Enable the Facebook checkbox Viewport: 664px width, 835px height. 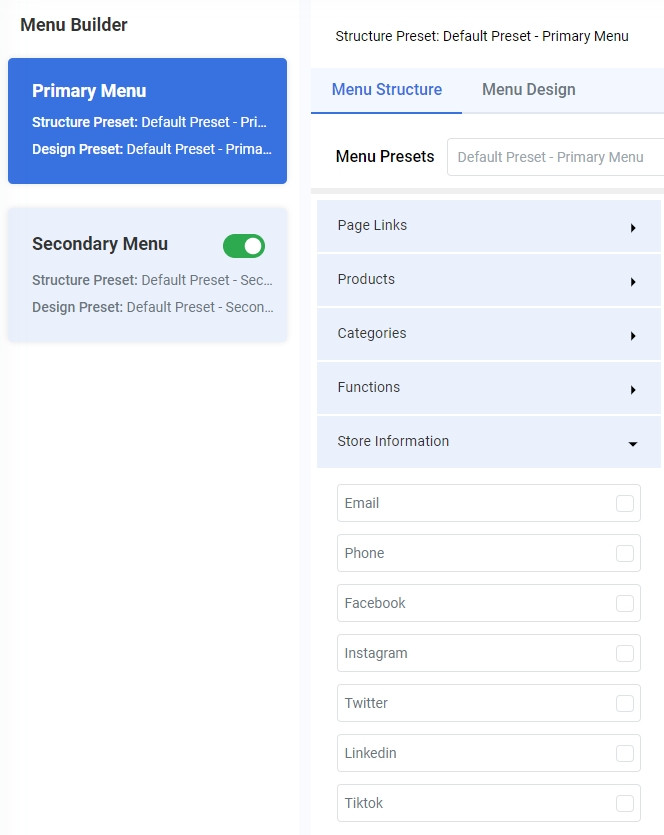point(625,603)
